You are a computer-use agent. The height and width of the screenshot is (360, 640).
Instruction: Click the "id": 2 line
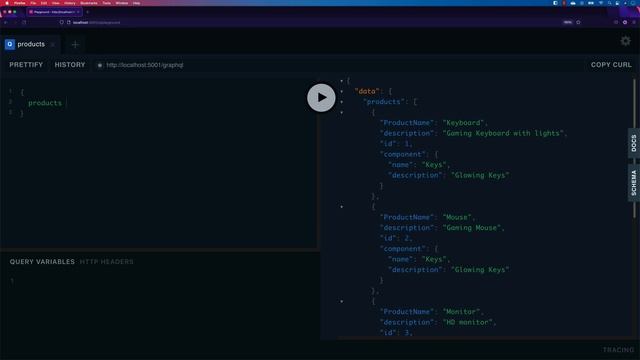pyautogui.click(x=396, y=238)
